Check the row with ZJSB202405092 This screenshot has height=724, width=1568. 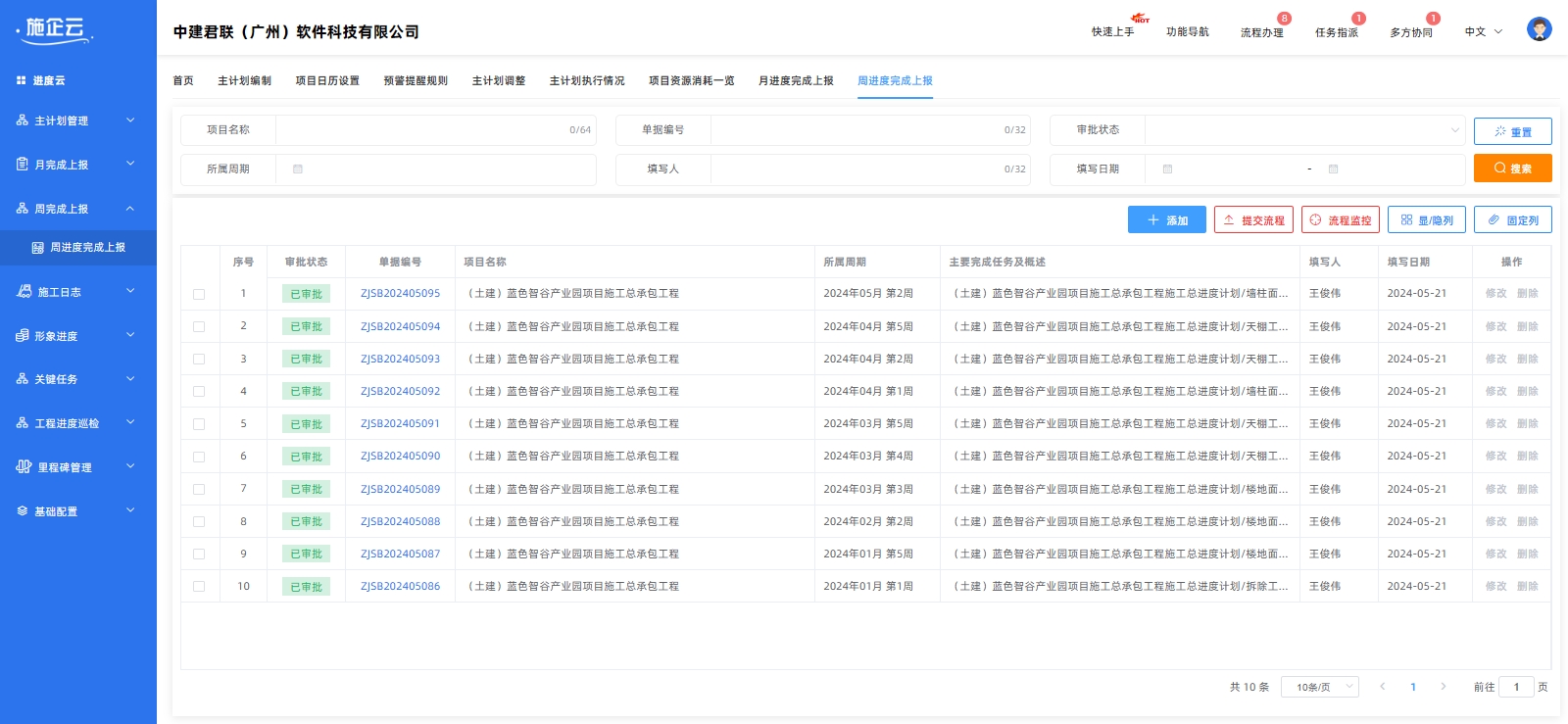199,391
